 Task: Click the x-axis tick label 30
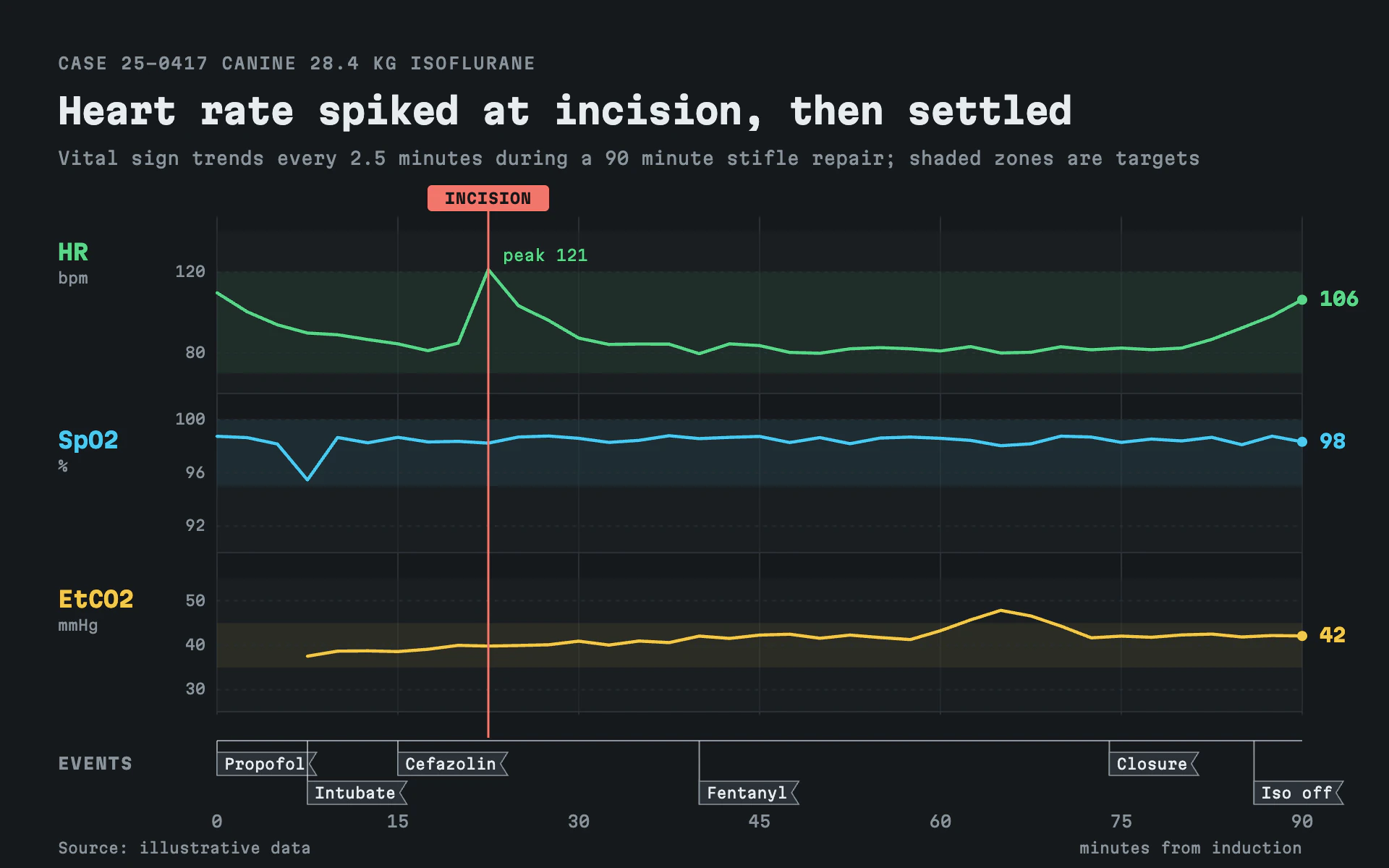coord(579,822)
